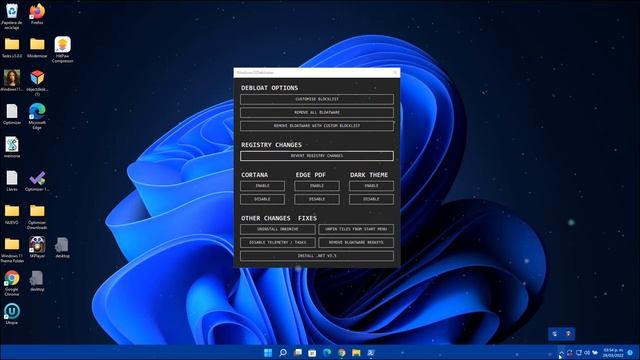Viewport: 640px width, 360px height.
Task: Click Remove Bloatware Regkeys button
Action: click(x=356, y=242)
